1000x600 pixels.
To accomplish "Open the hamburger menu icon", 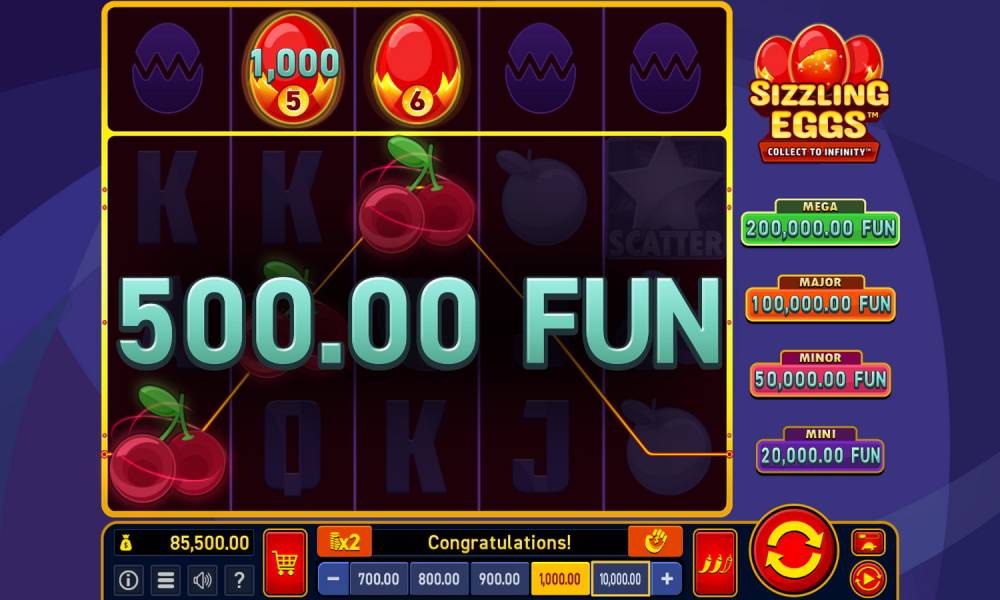I will pyautogui.click(x=166, y=580).
